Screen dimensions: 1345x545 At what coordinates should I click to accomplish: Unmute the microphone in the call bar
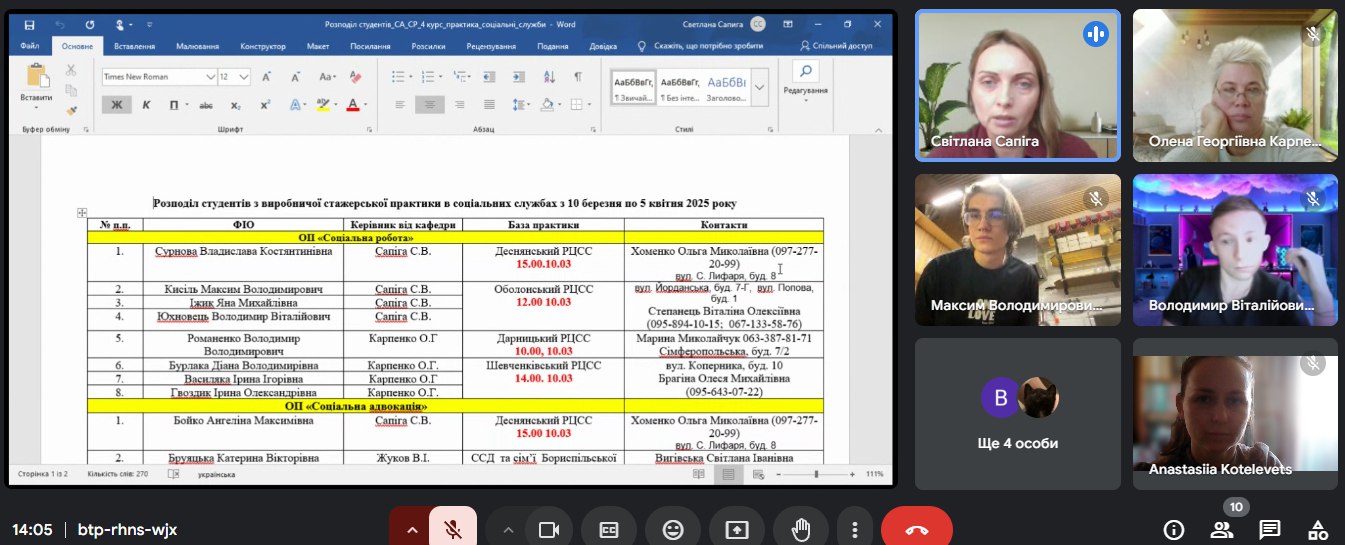coord(452,529)
